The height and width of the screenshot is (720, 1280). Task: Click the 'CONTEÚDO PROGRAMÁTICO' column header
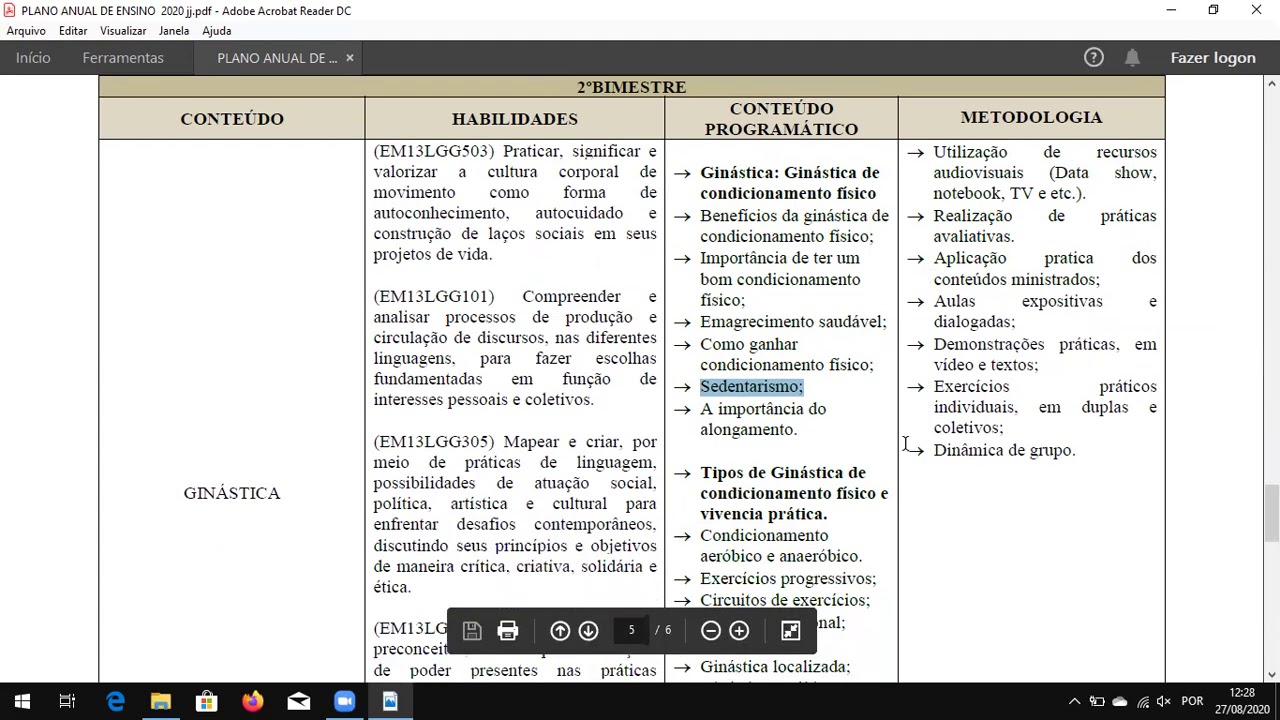tap(781, 119)
